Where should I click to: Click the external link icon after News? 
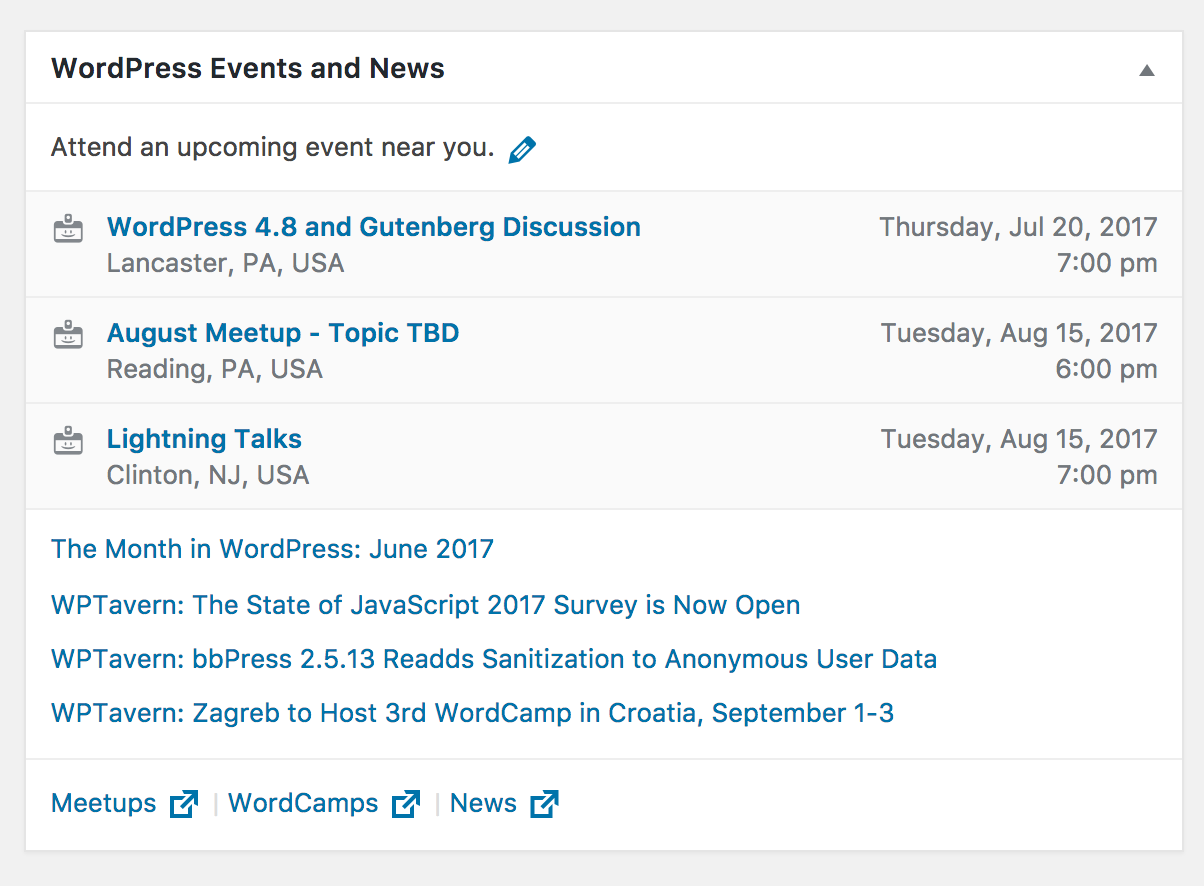coord(544,804)
